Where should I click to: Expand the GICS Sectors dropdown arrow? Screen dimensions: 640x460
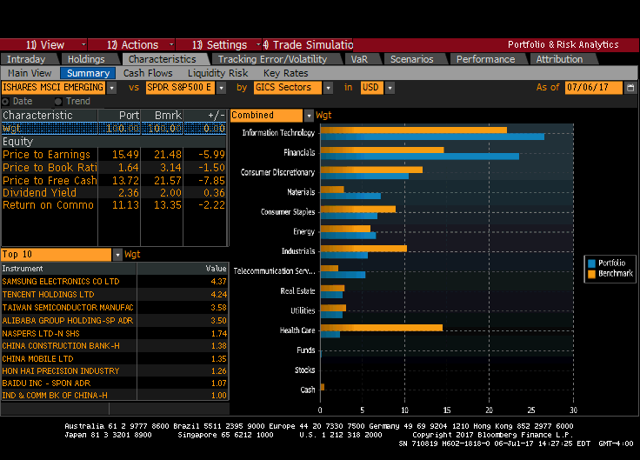click(x=328, y=88)
